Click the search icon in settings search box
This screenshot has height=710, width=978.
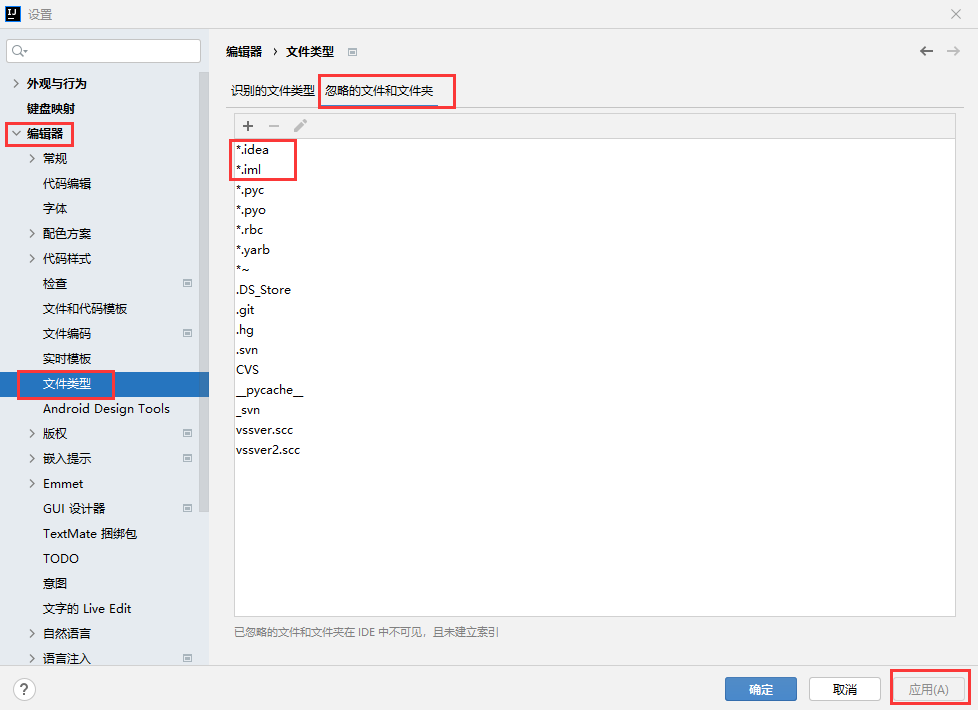[x=20, y=51]
